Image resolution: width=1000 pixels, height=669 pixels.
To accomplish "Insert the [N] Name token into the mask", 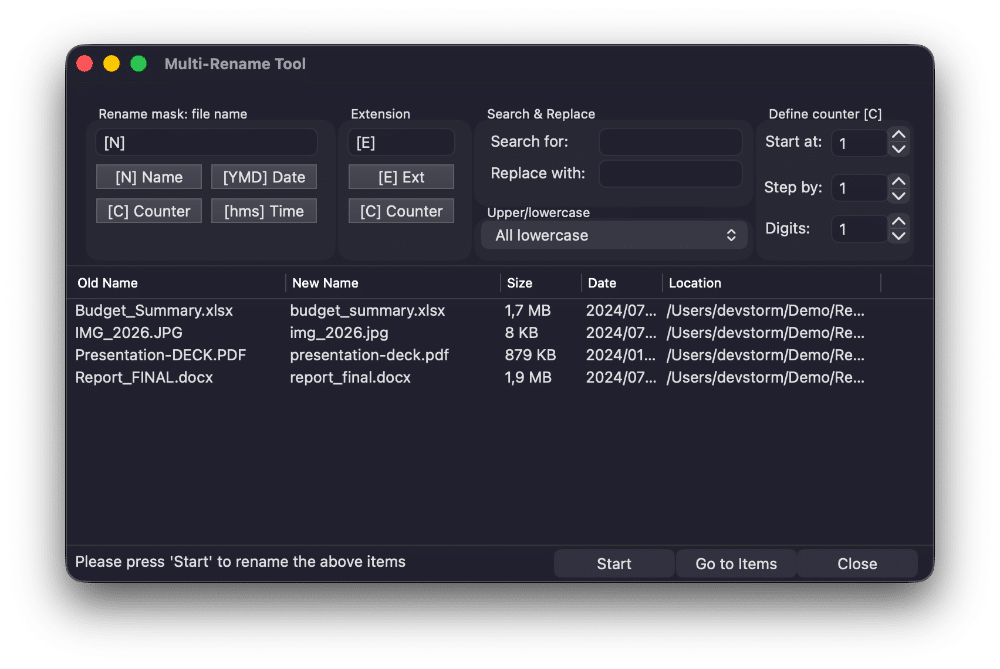I will tap(148, 176).
